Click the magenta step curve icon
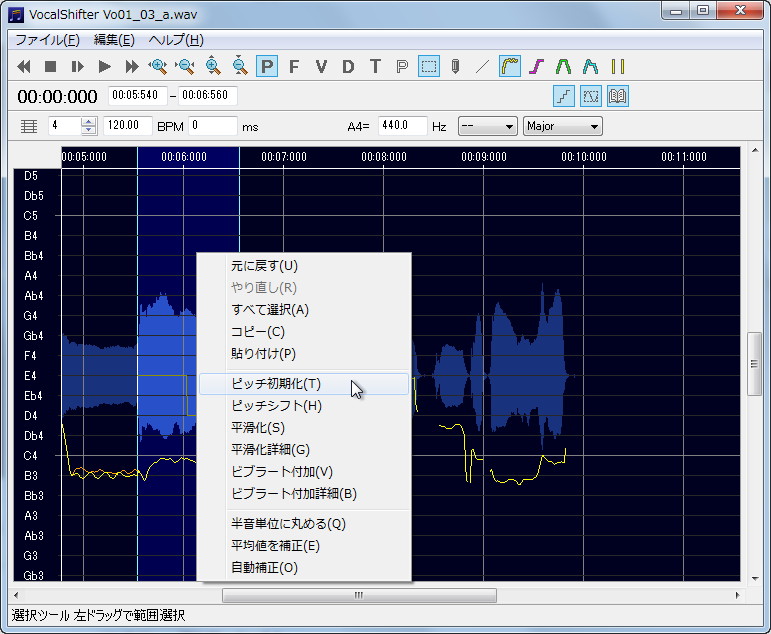This screenshot has height=634, width=771. pyautogui.click(x=536, y=66)
